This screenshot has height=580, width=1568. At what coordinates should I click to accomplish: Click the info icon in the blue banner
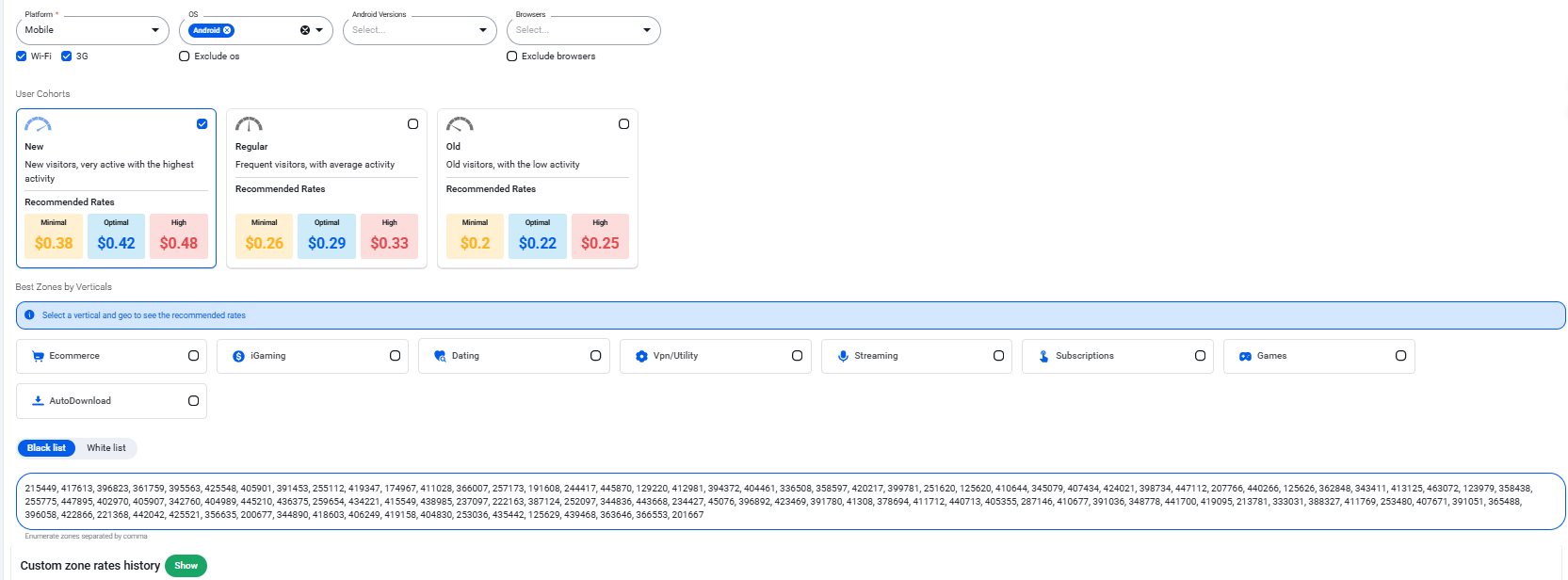[29, 315]
